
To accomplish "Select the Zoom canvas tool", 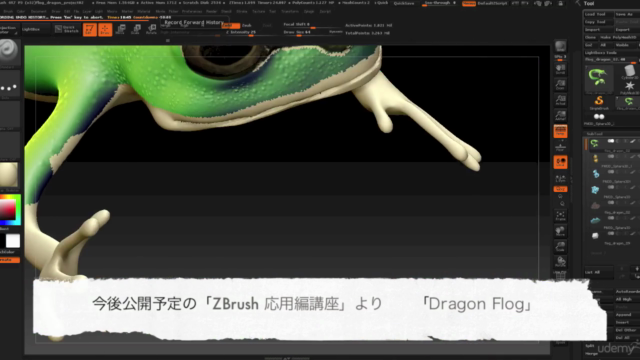I will [560, 84].
